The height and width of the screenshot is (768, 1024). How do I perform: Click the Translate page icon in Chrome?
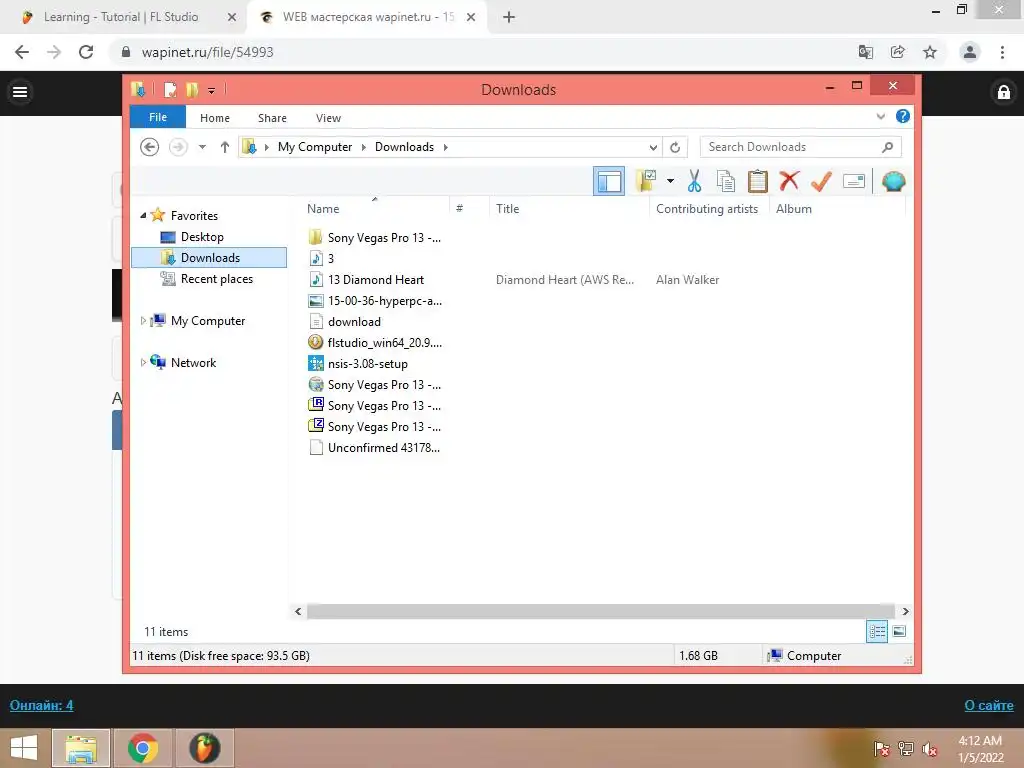(x=866, y=52)
